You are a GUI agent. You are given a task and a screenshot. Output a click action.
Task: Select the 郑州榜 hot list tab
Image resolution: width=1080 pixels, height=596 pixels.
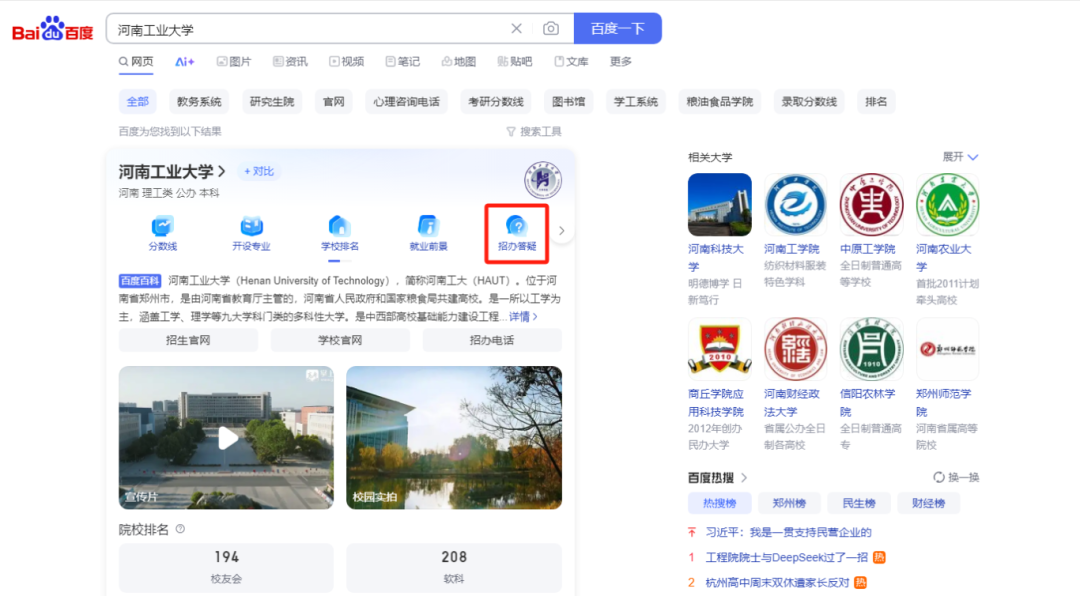(x=788, y=503)
